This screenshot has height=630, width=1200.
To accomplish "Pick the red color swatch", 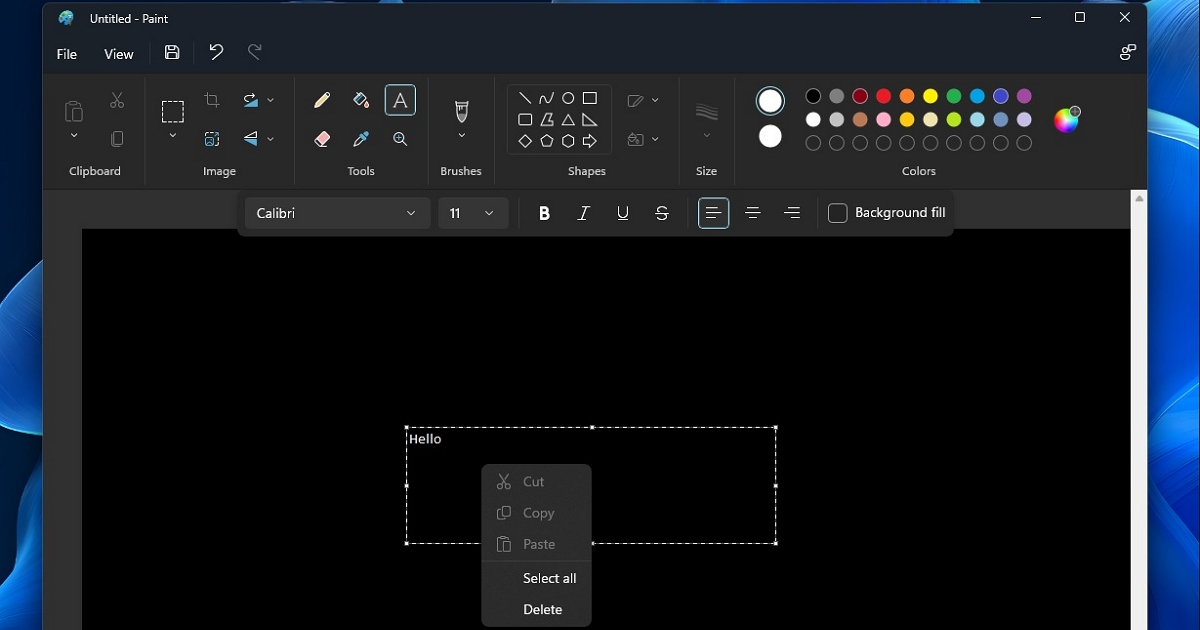I will (x=883, y=96).
